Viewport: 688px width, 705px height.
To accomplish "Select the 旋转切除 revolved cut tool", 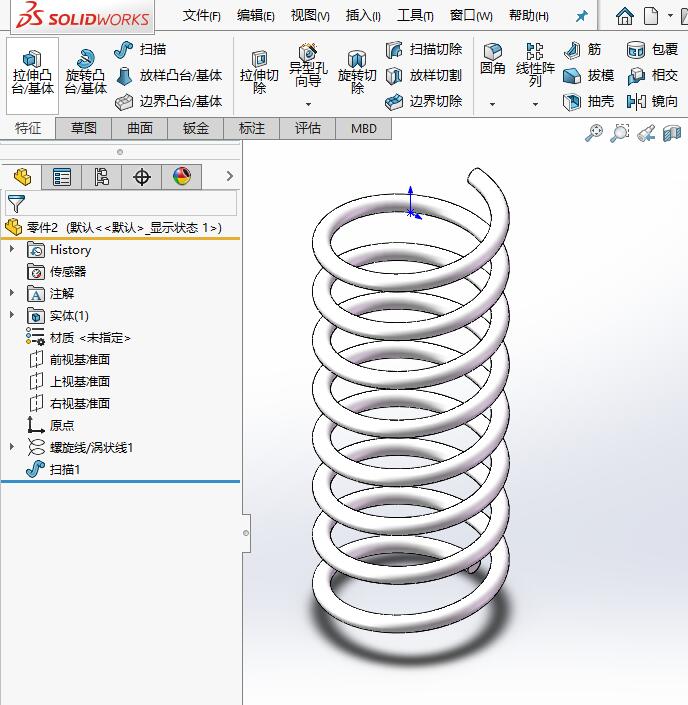I will 357,73.
